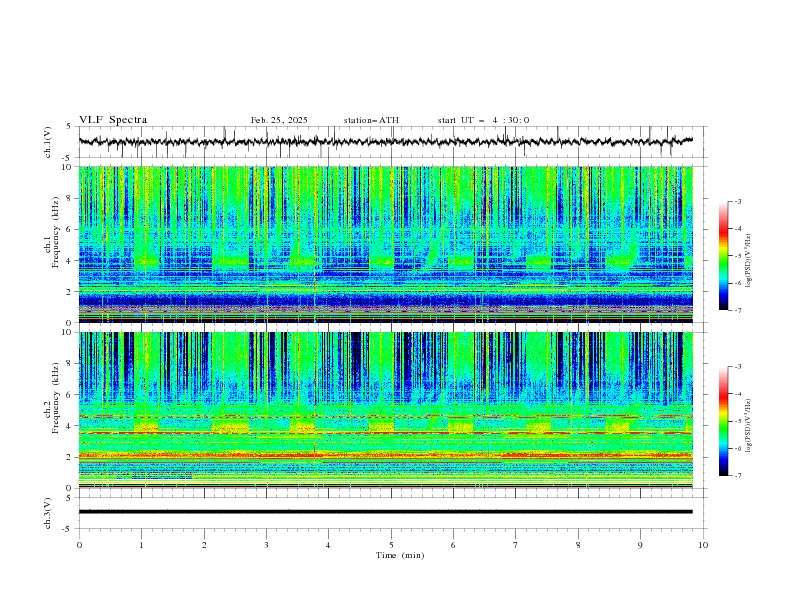Click the time axis tick label "4"
Screen dimensions: 792x612
(x=328, y=545)
